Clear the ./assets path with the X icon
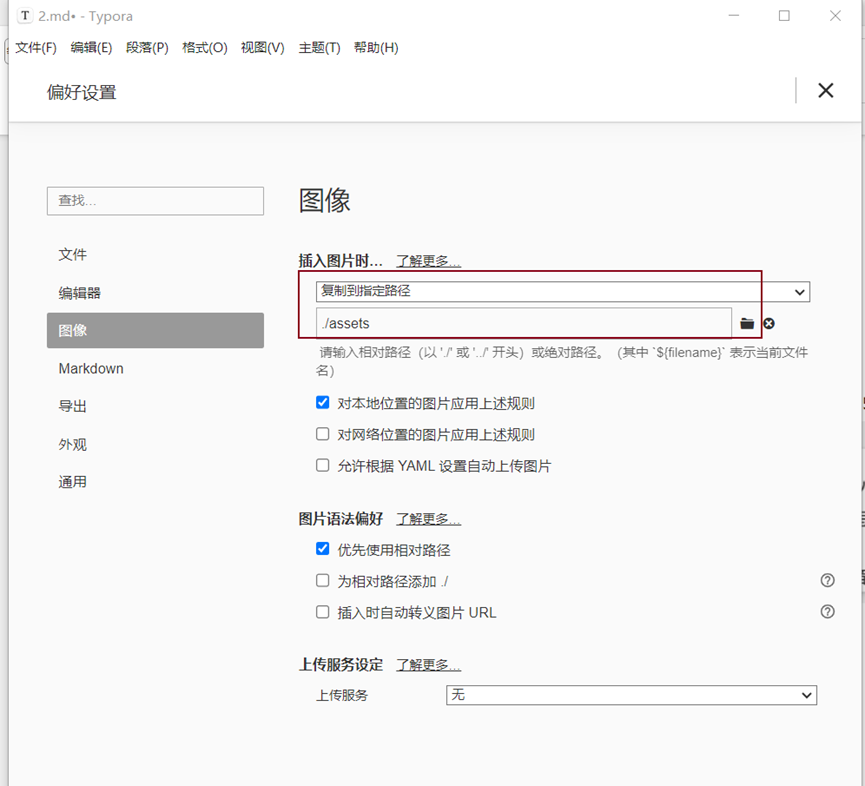Viewport: 865px width, 786px height. tap(769, 324)
